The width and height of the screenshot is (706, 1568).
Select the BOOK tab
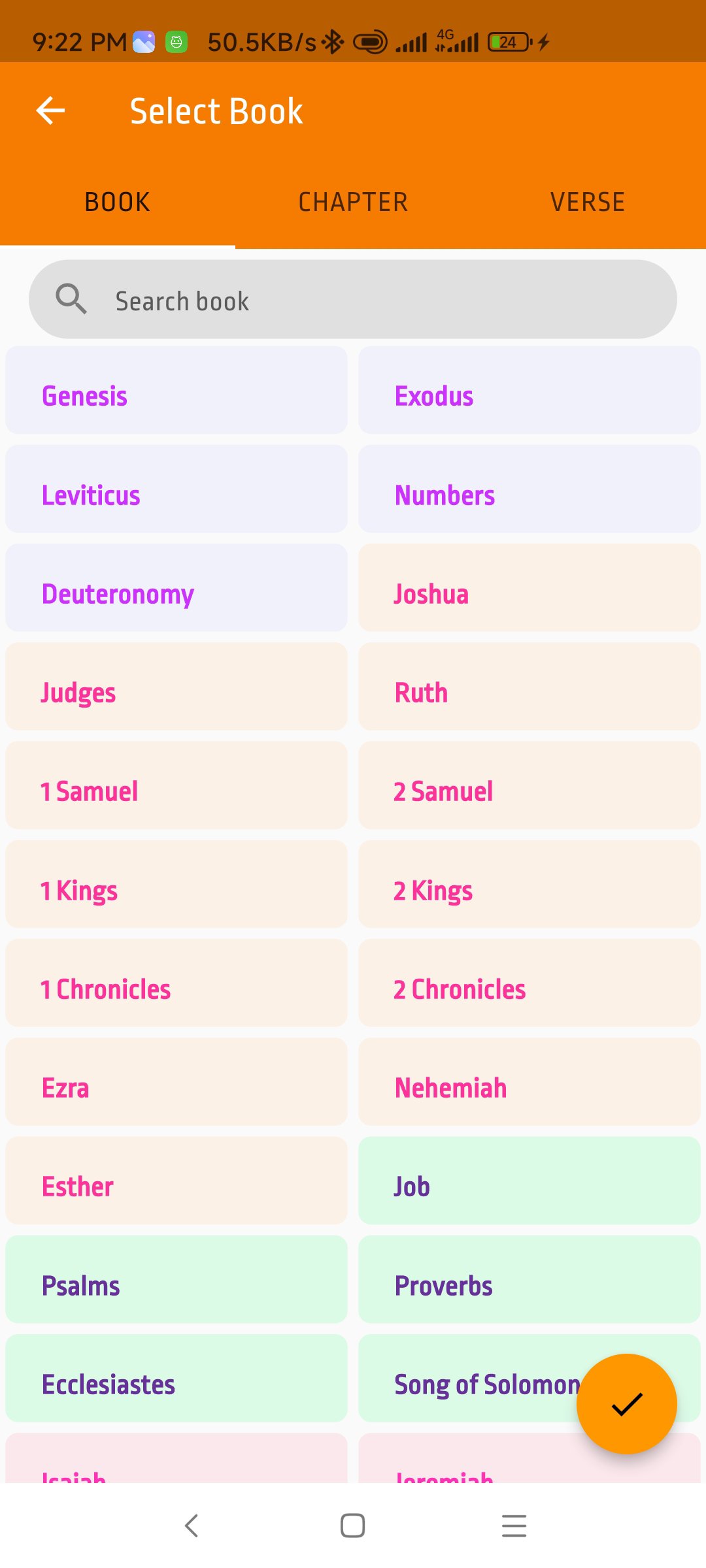[118, 202]
